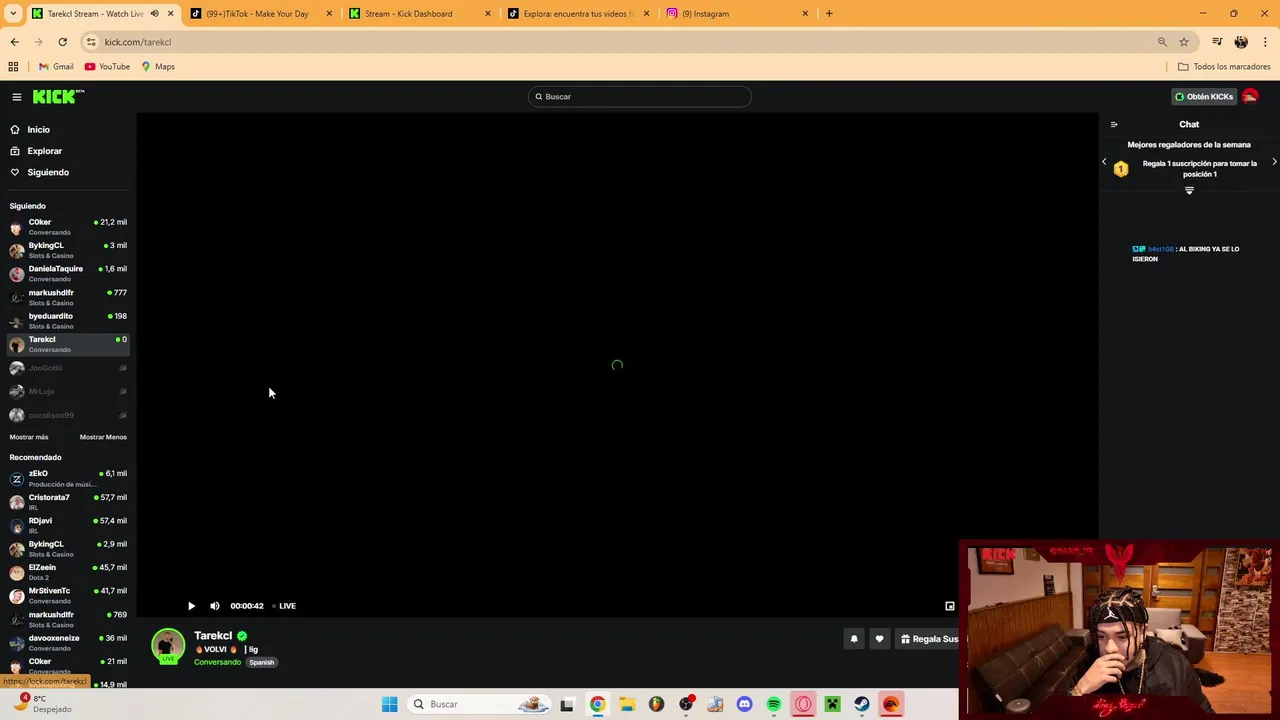The width and height of the screenshot is (1280, 720).
Task: Click the zoom magnifier icon in address bar
Action: tap(1162, 42)
